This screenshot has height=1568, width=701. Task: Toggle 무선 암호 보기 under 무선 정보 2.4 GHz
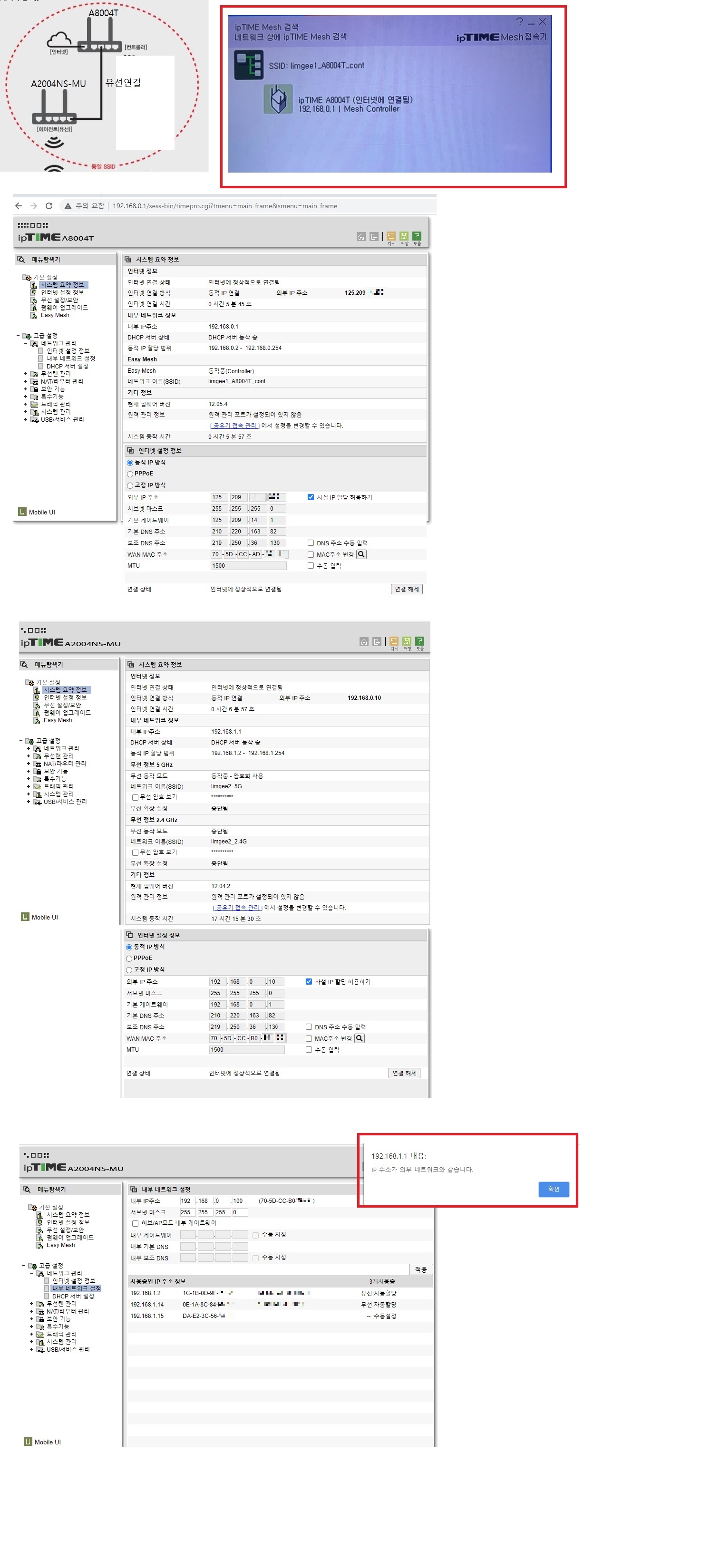click(x=135, y=853)
